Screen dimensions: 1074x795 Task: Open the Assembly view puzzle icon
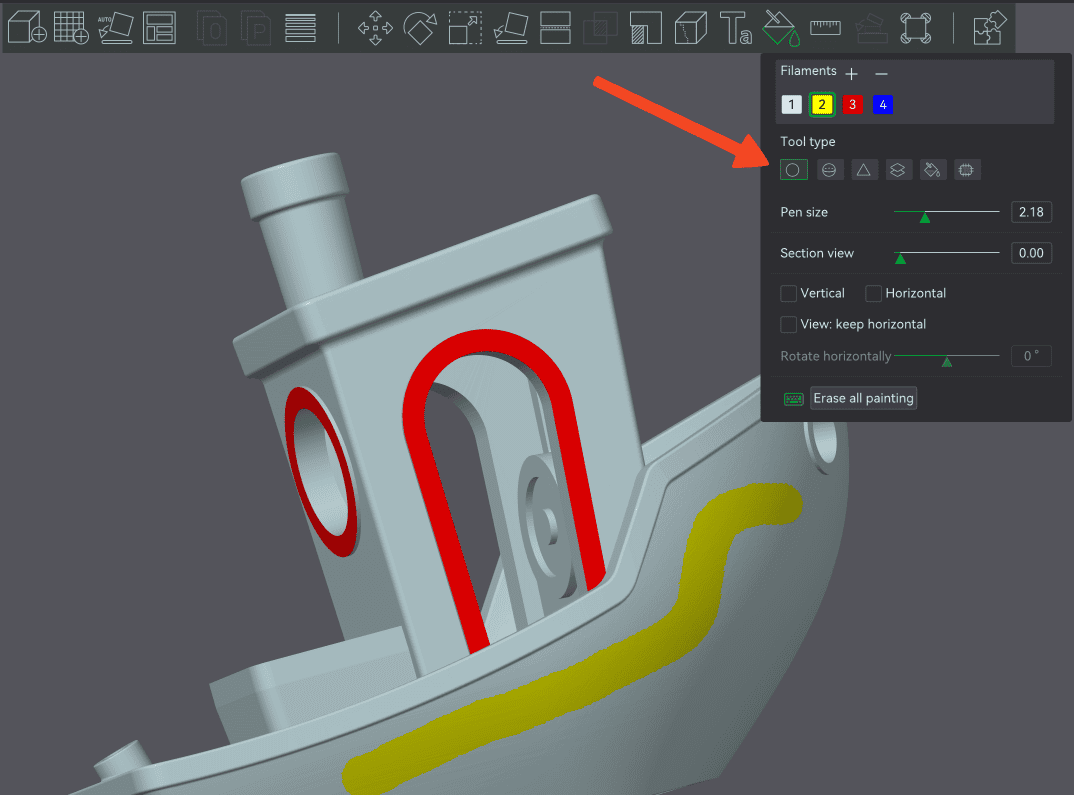989,27
